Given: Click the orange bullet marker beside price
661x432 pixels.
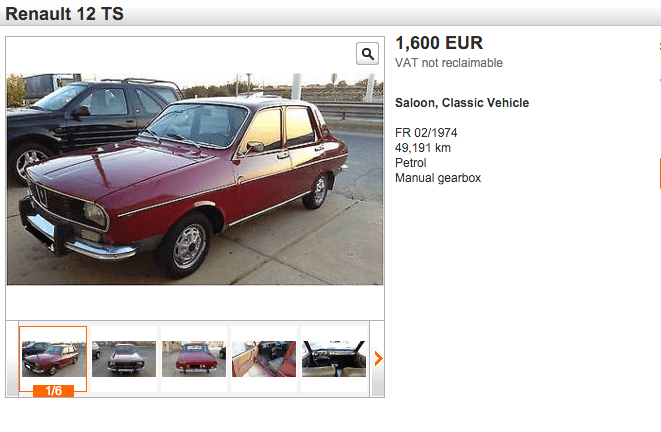Looking at the screenshot, I should point(659,46).
